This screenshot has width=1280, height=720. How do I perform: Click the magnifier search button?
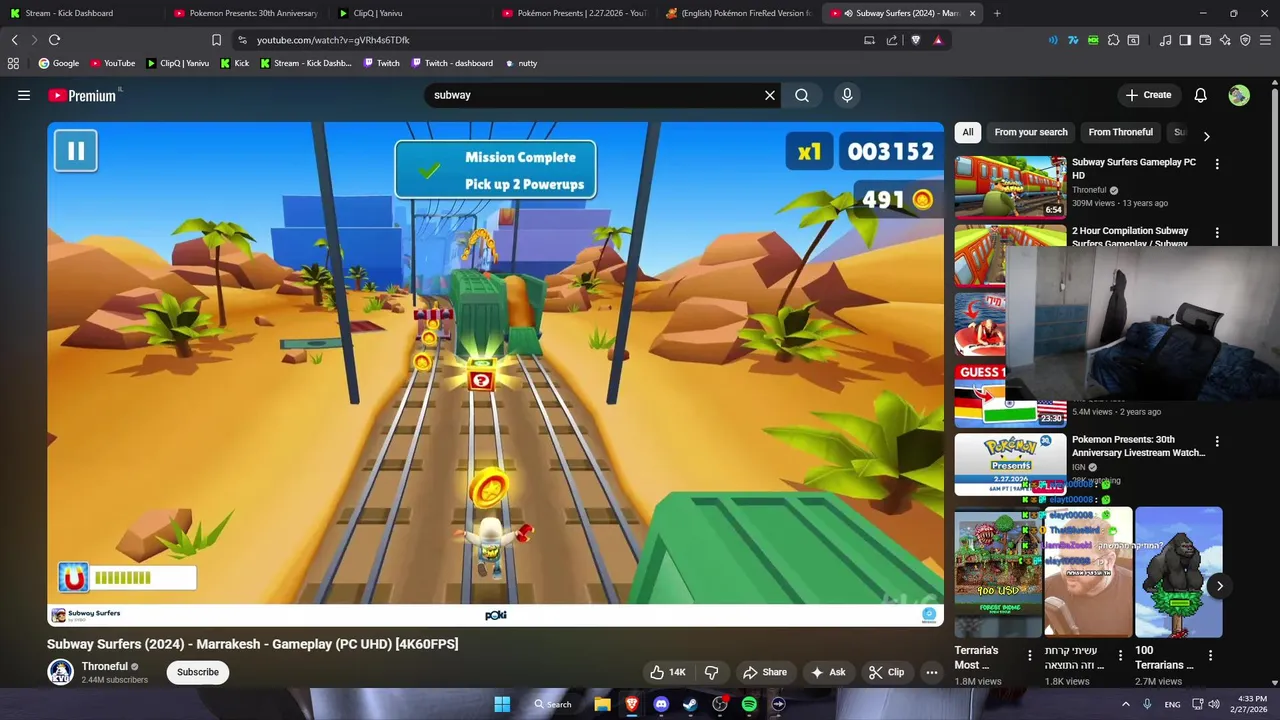[x=802, y=95]
